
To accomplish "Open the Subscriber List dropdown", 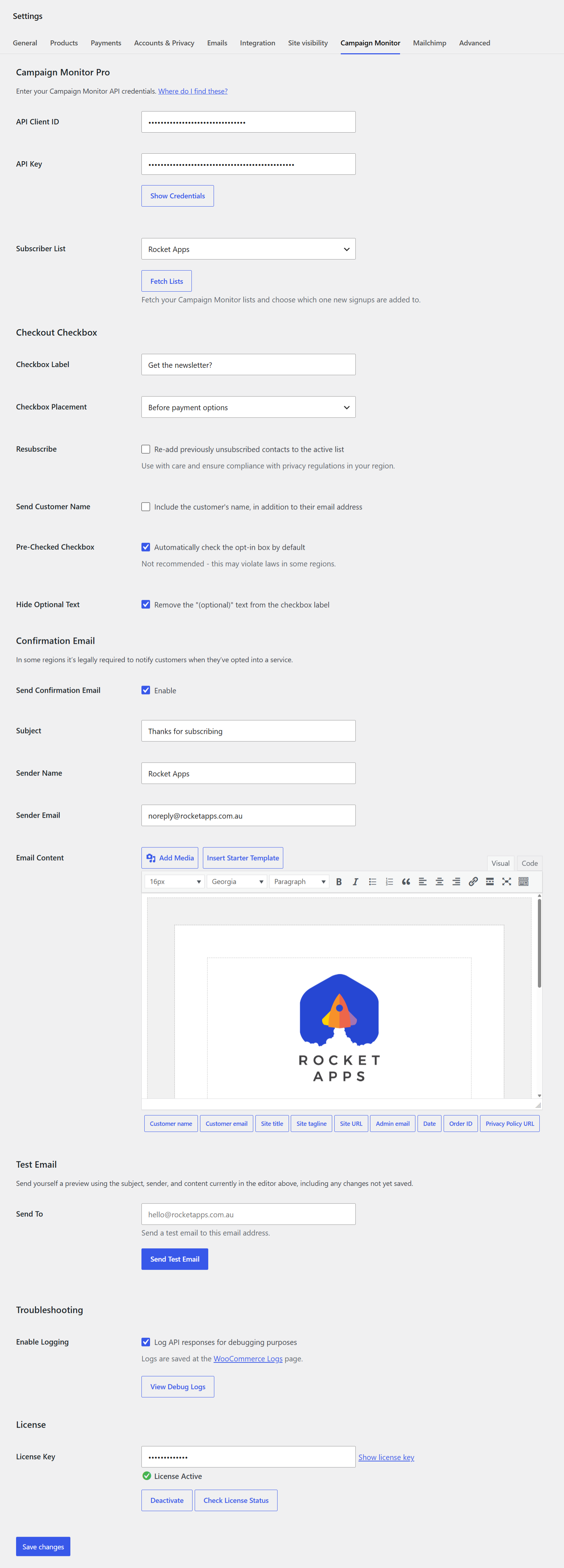I will point(248,249).
